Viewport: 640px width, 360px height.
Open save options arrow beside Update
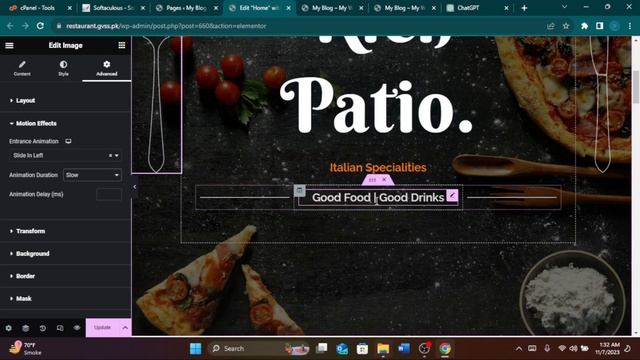(125, 327)
